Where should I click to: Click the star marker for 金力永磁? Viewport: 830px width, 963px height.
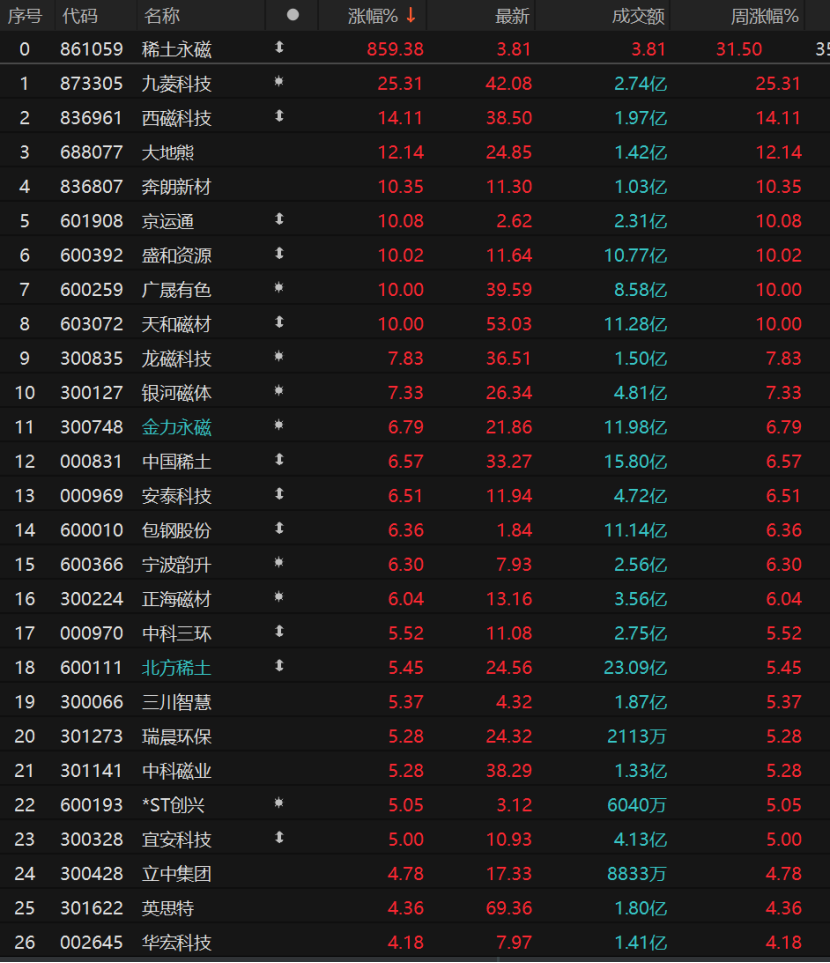[x=279, y=425]
